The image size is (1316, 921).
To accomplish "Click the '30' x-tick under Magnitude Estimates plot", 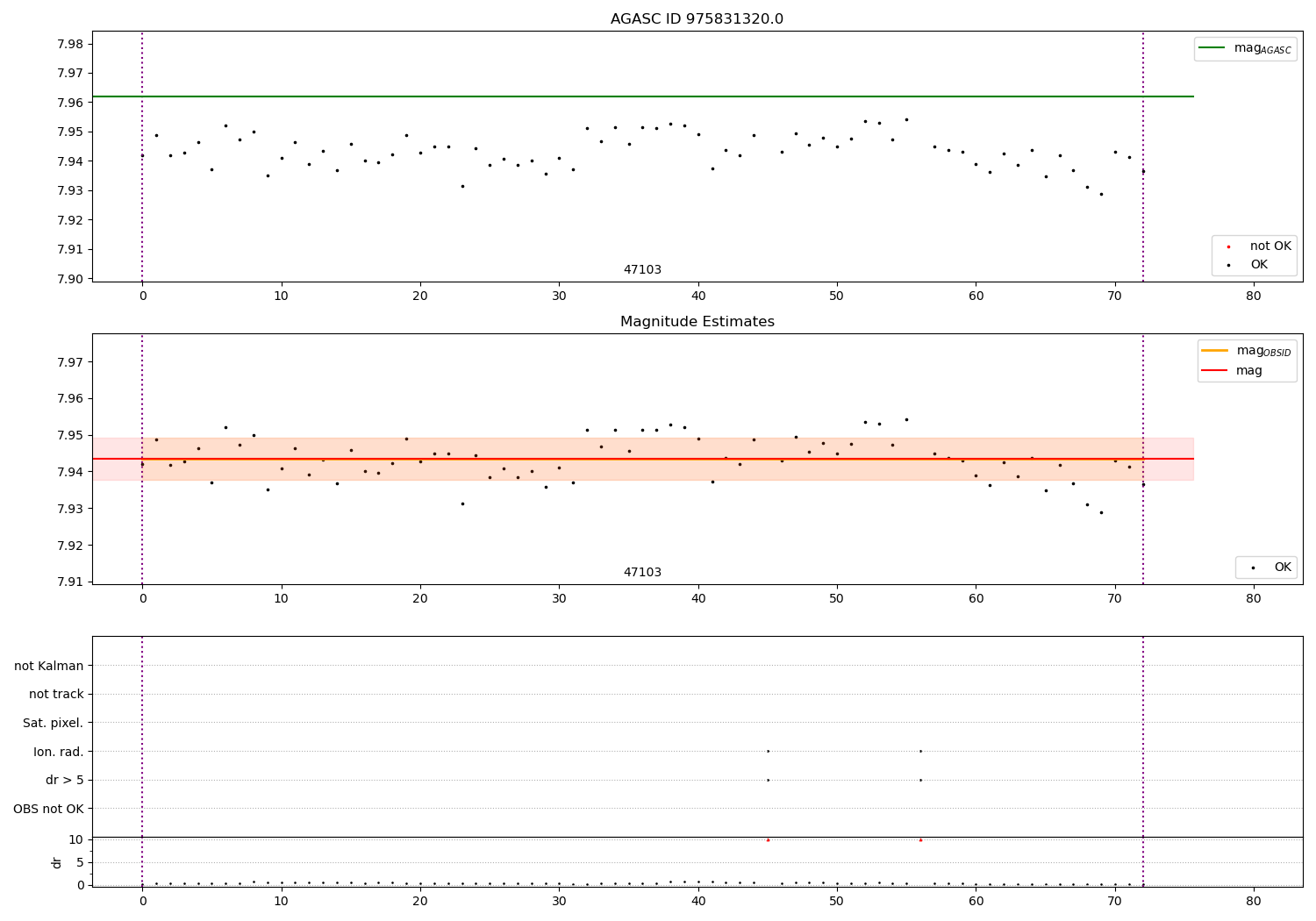I will 559,599.
